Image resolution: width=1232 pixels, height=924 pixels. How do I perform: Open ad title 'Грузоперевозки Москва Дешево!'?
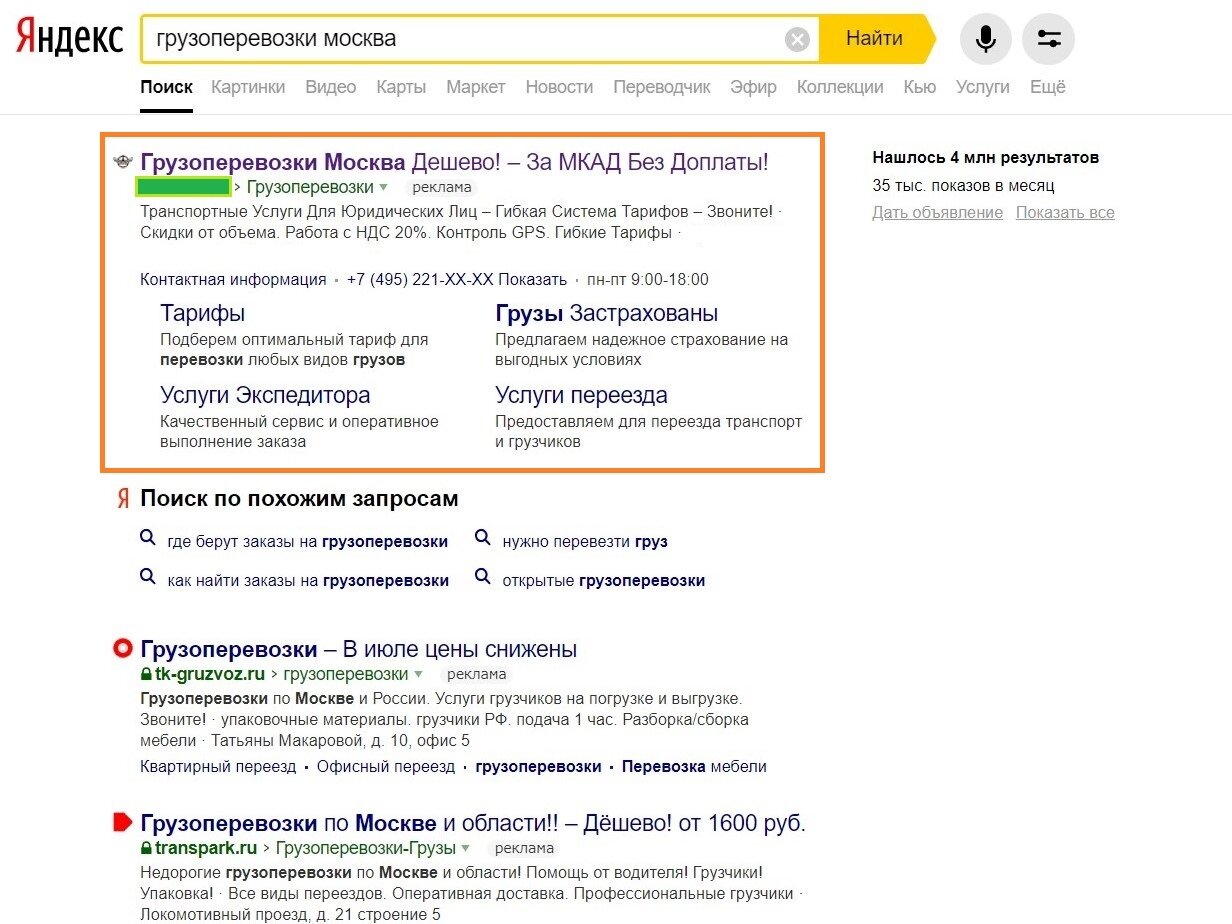coord(455,162)
